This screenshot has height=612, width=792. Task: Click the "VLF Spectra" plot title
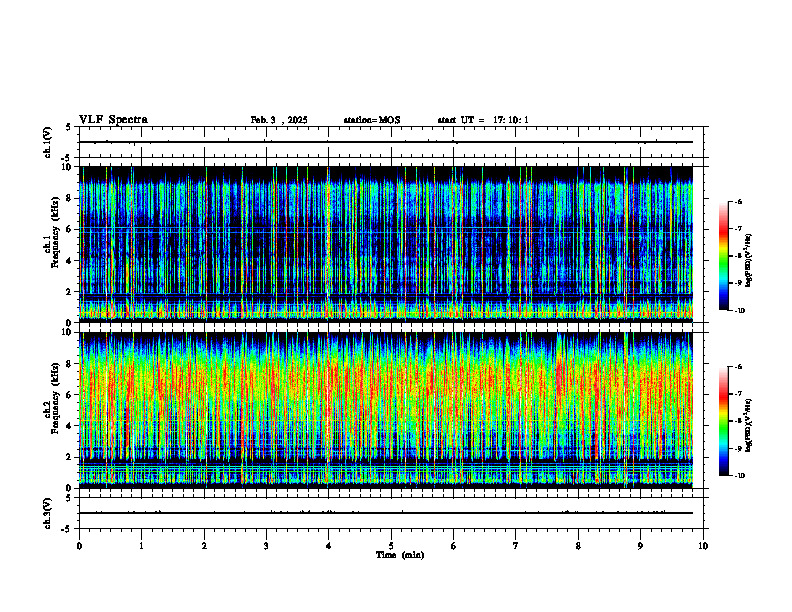tap(113, 120)
